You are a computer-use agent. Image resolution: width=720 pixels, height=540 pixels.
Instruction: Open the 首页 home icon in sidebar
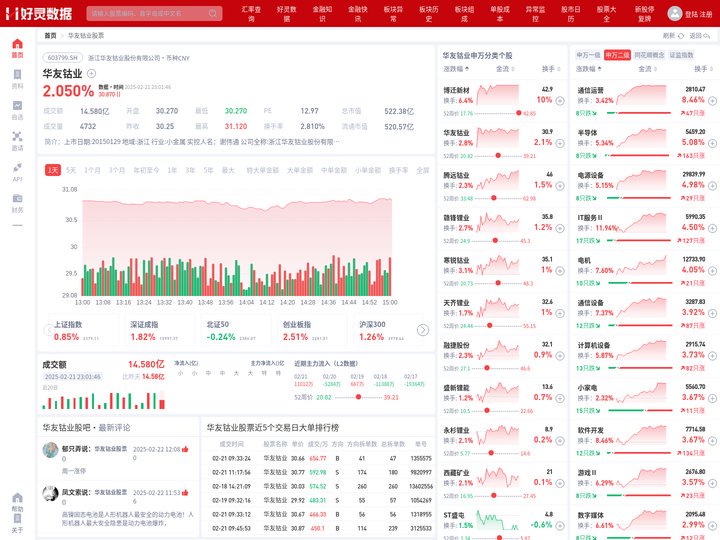pos(17,48)
